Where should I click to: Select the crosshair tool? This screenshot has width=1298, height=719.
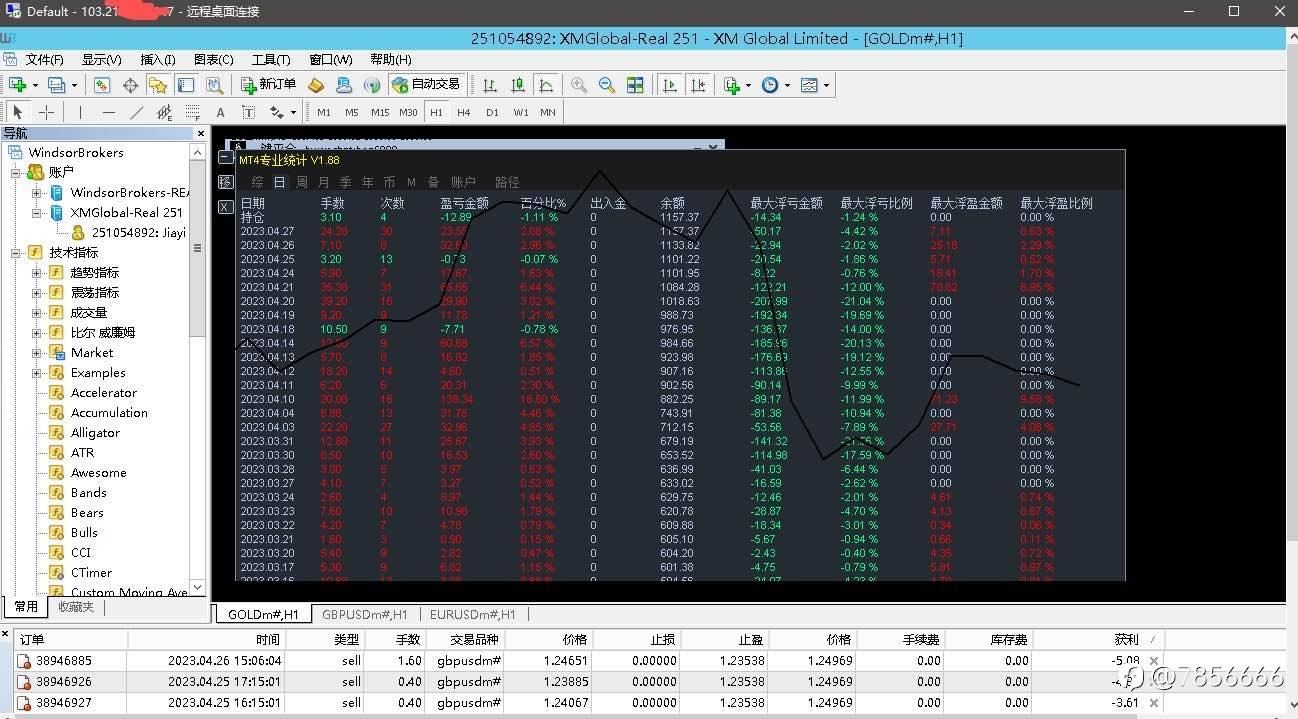[46, 112]
